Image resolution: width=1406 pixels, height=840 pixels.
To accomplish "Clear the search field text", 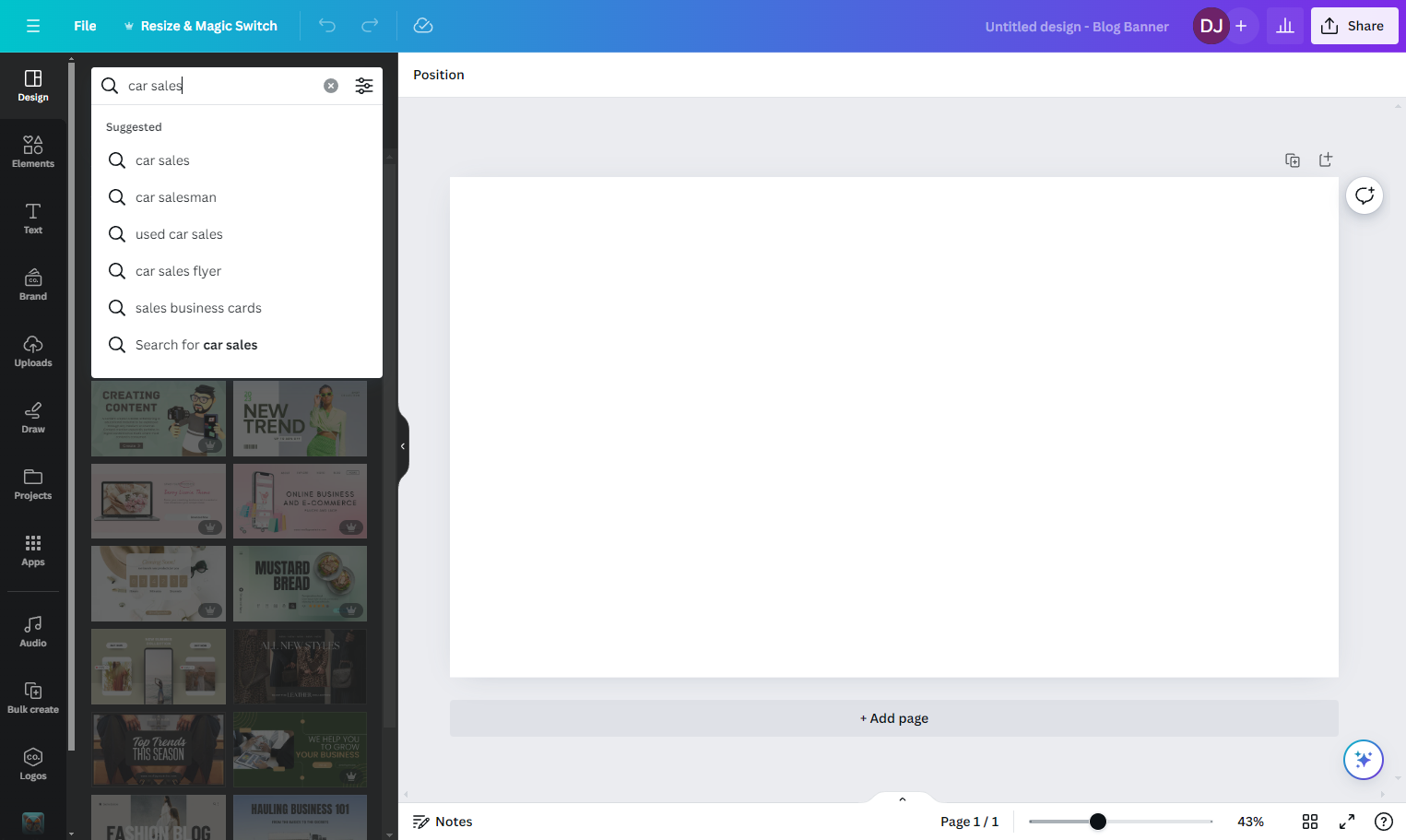I will coord(331,86).
